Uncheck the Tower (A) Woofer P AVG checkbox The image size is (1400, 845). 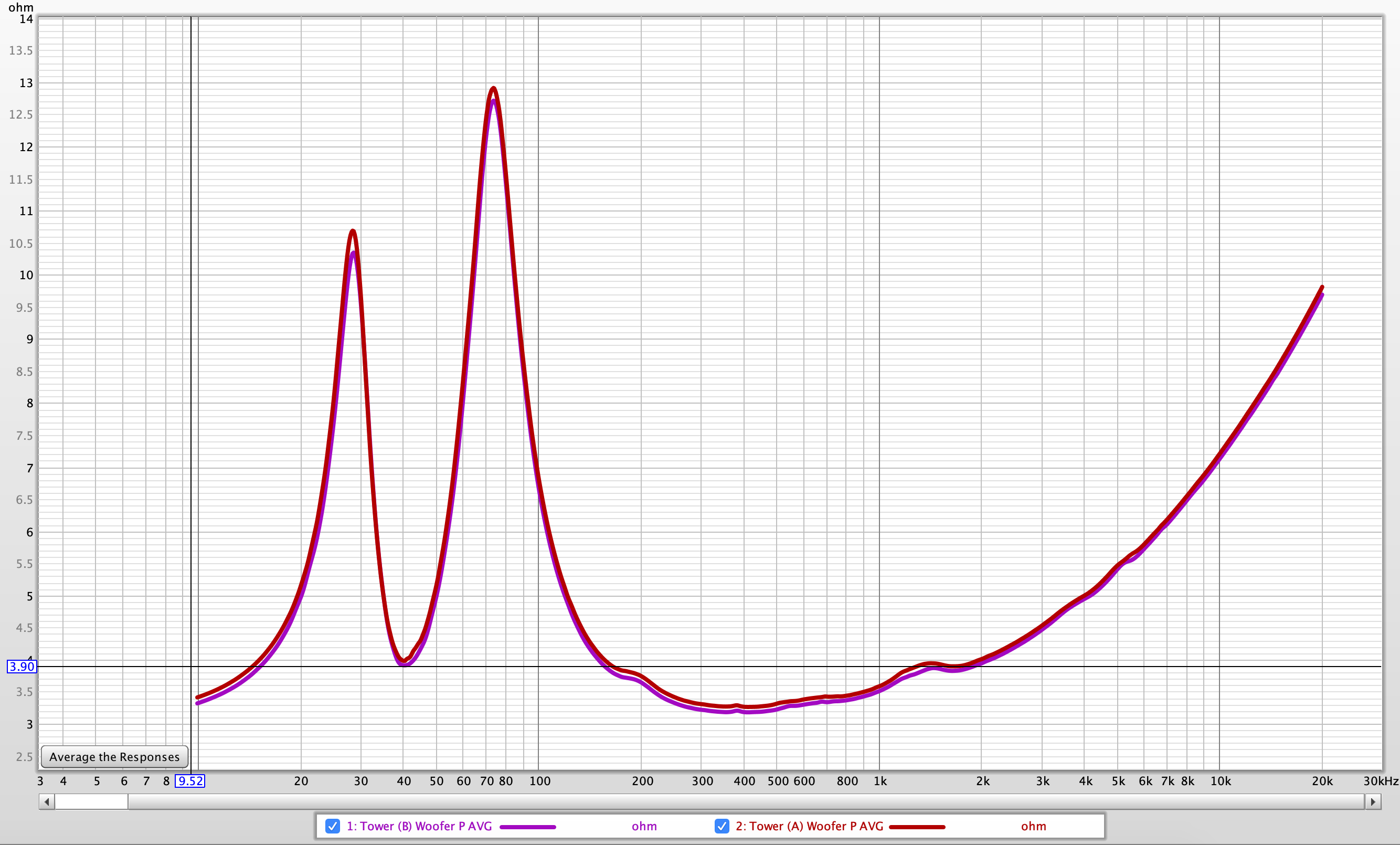click(722, 826)
